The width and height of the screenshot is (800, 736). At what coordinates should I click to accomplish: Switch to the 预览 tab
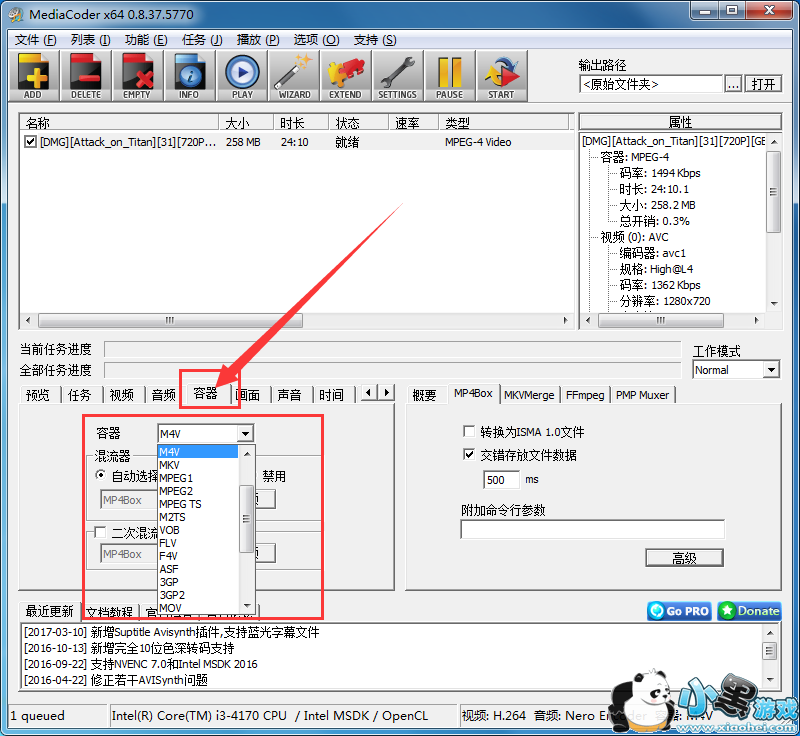point(38,395)
